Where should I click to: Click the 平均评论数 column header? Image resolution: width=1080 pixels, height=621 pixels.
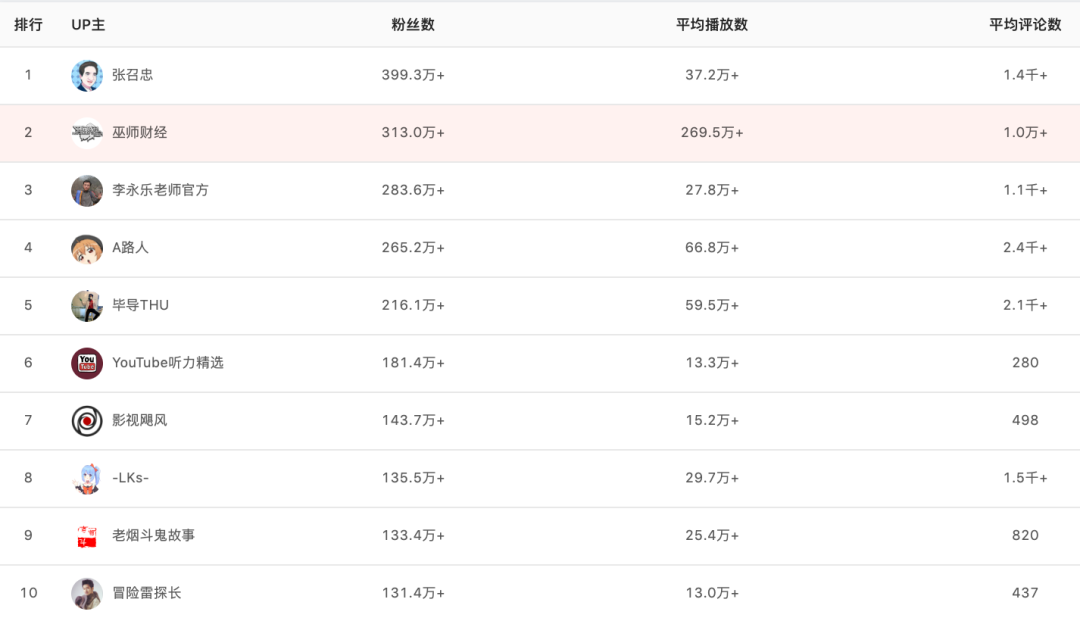(x=1025, y=25)
